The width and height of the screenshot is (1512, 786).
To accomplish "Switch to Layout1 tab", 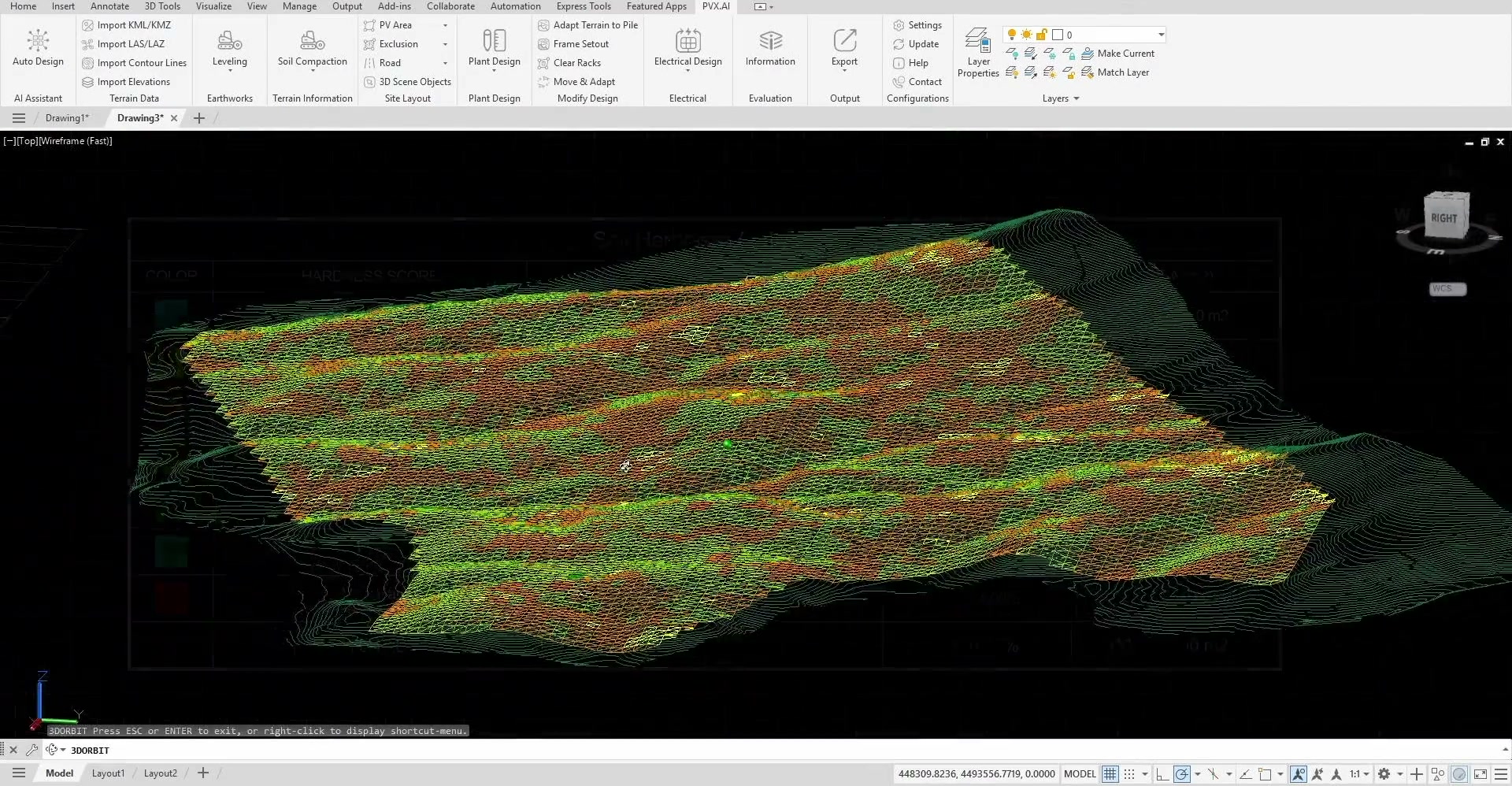I will click(x=108, y=773).
